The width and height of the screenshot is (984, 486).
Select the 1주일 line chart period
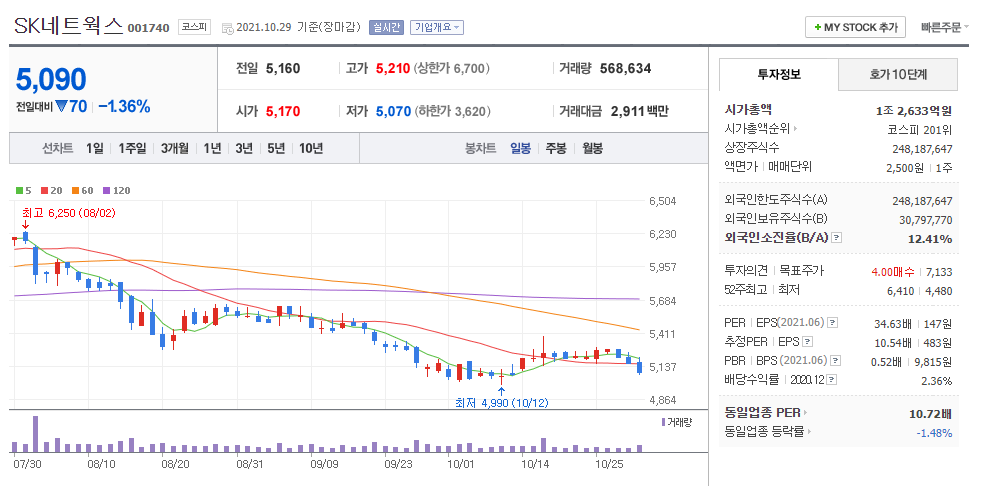tap(132, 149)
